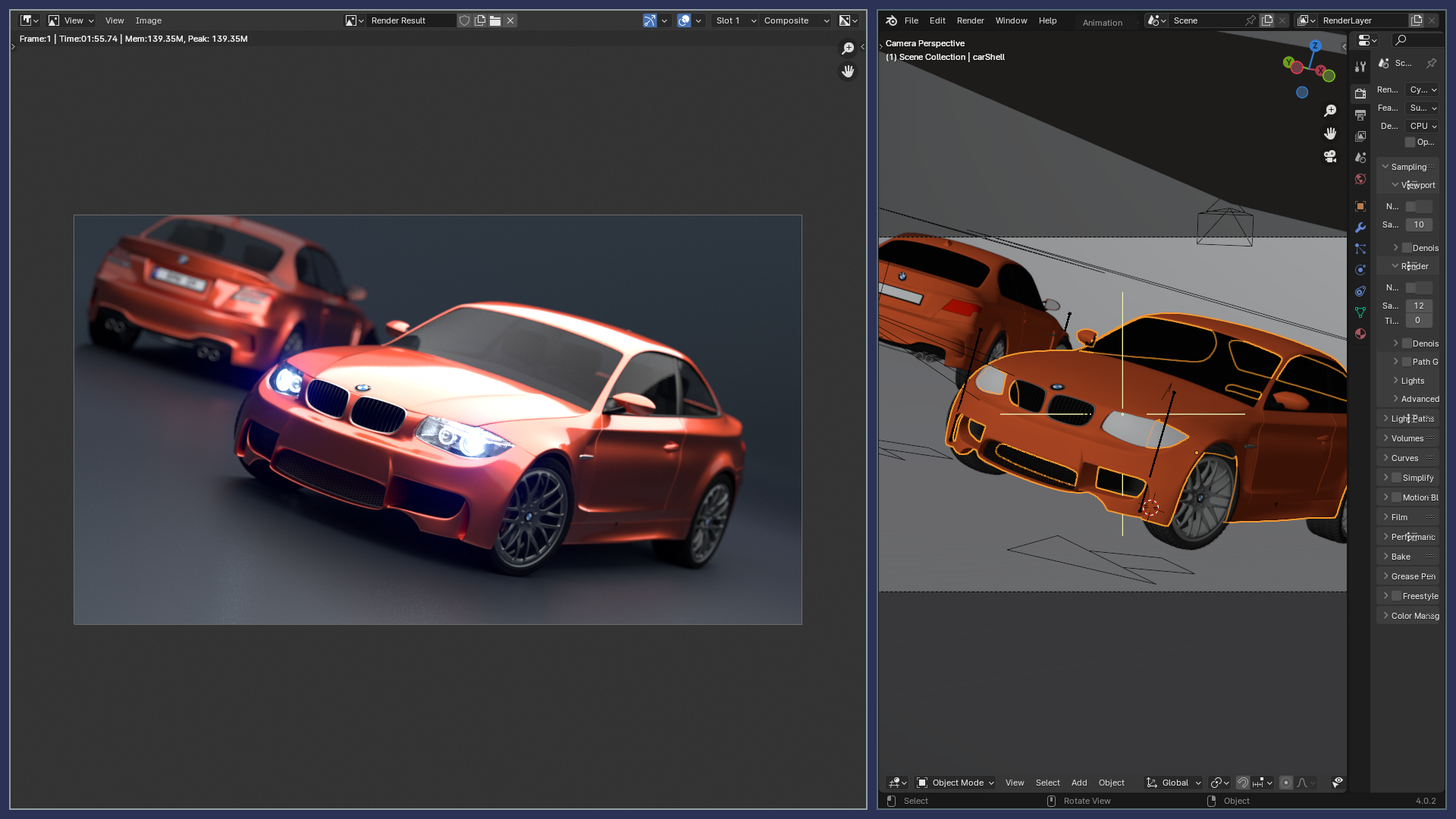Screen dimensions: 1456x819
Task: Toggle the Open Shading Language checkbox
Action: click(x=1410, y=142)
